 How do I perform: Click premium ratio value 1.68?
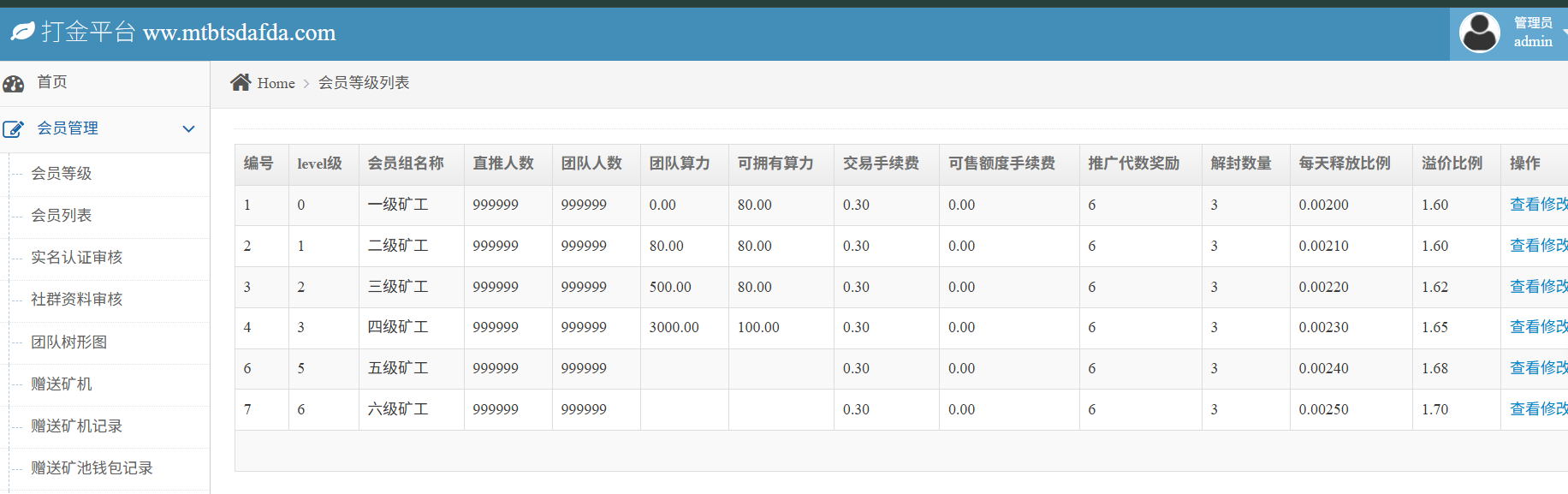point(1435,368)
